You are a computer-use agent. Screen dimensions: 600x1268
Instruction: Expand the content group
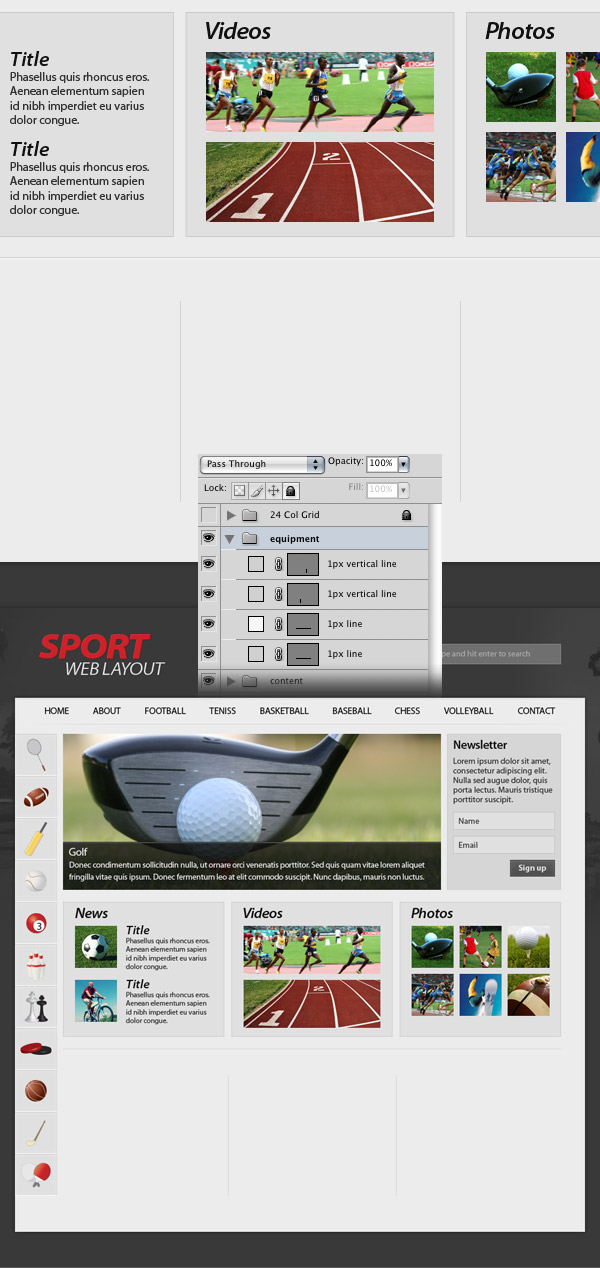[230, 681]
